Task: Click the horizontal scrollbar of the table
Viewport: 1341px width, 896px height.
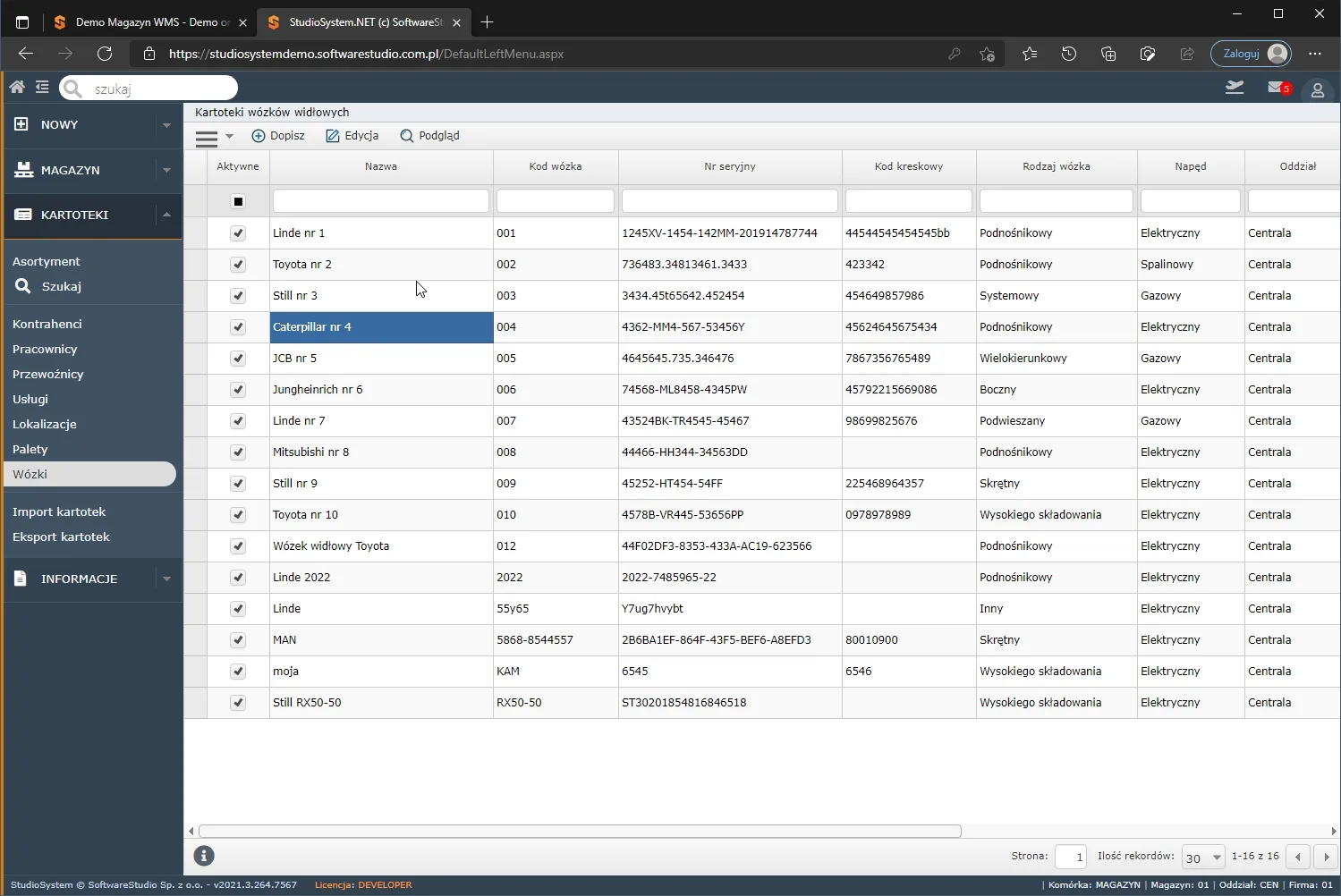Action: 580,831
